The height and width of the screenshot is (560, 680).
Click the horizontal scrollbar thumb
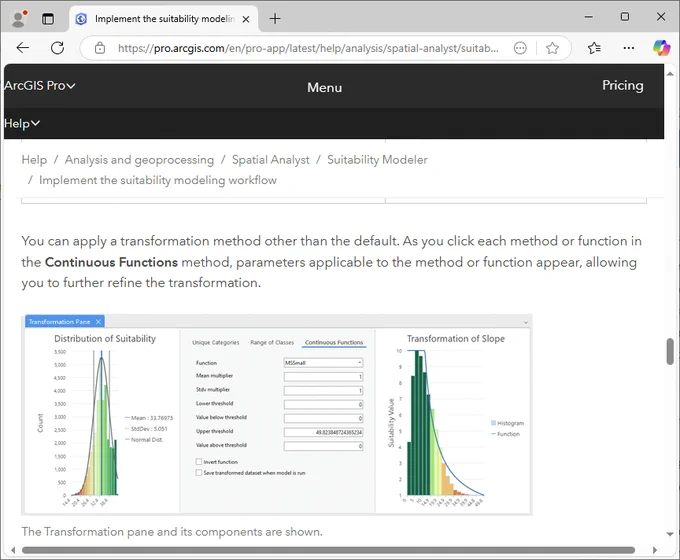point(328,550)
